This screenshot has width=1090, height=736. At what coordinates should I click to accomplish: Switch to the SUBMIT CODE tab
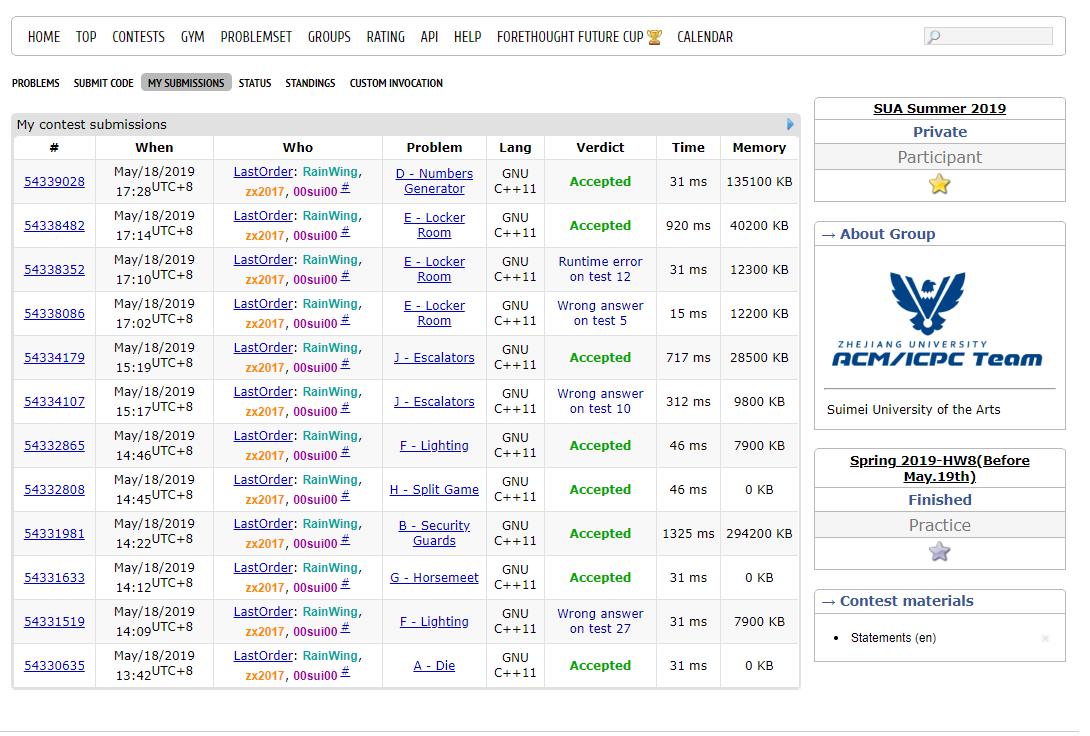tap(103, 83)
